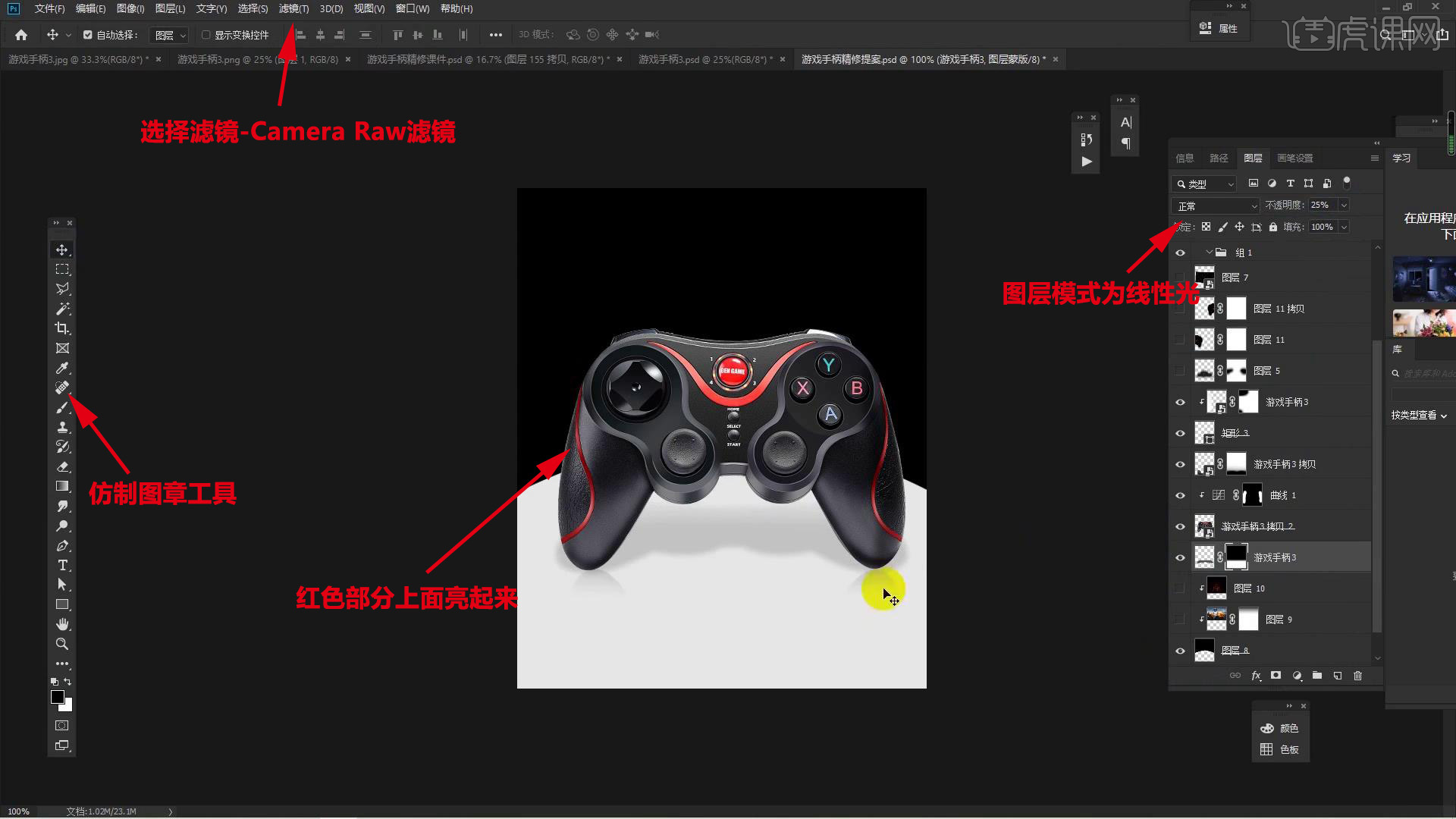
Task: Select the Horizontal Type tool
Action: [x=62, y=565]
